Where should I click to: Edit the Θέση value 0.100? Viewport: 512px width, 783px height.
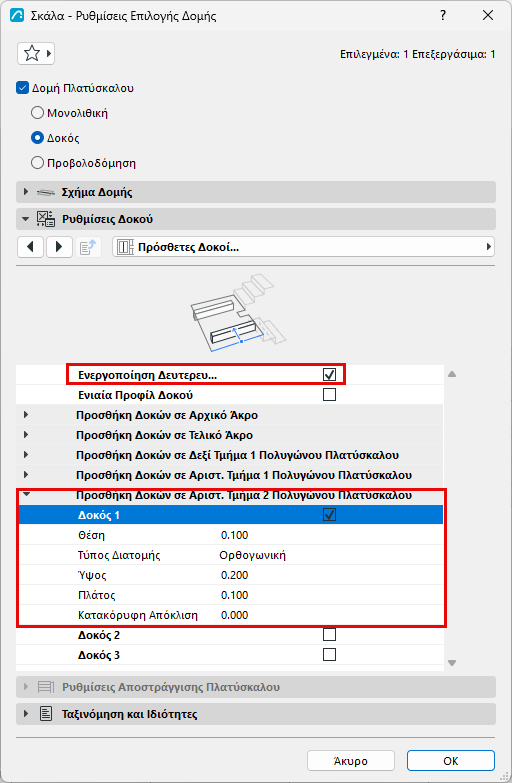click(x=234, y=535)
